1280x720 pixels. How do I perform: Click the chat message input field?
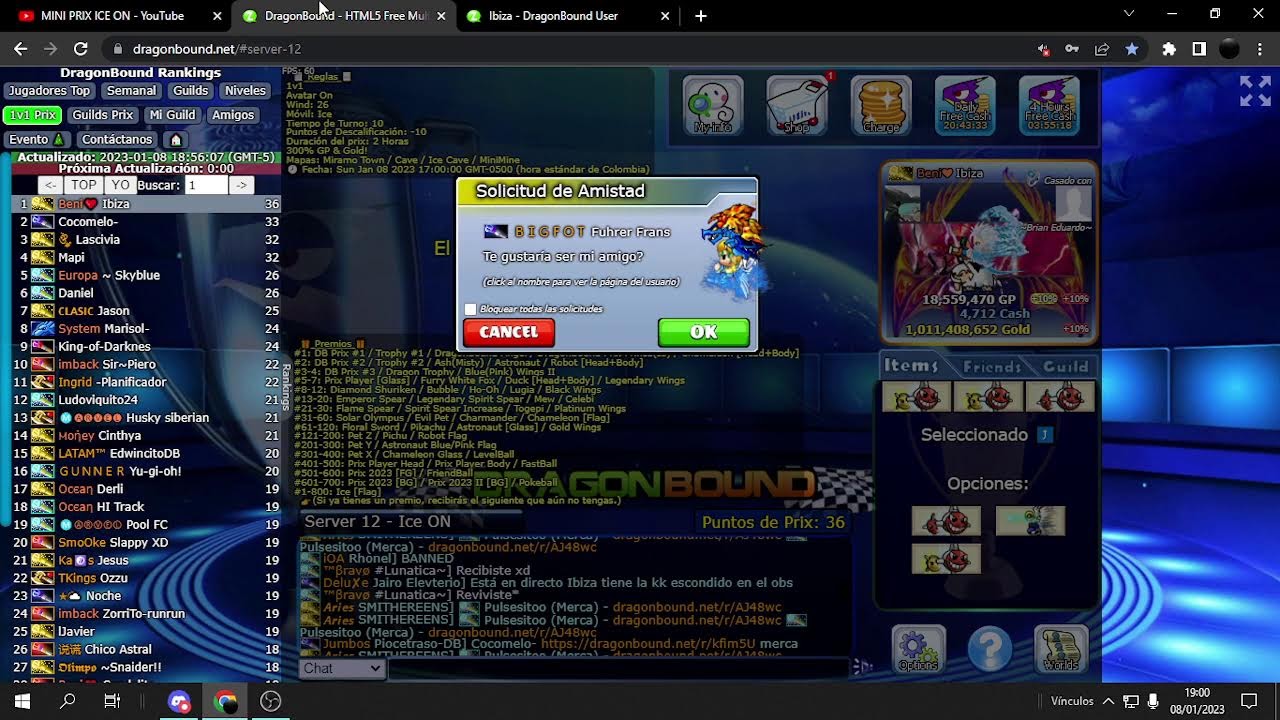[x=619, y=668]
